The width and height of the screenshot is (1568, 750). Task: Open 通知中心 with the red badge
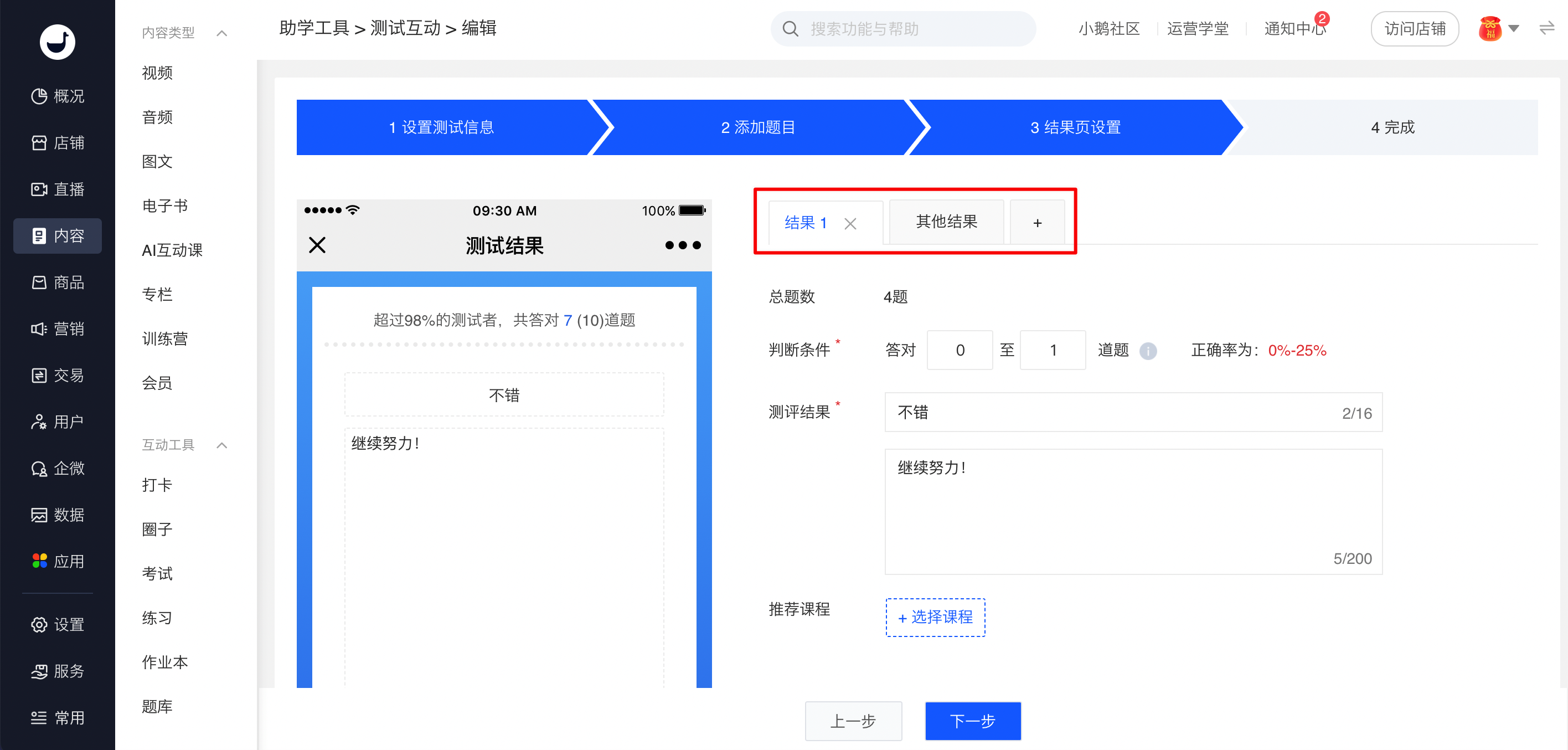(1294, 28)
